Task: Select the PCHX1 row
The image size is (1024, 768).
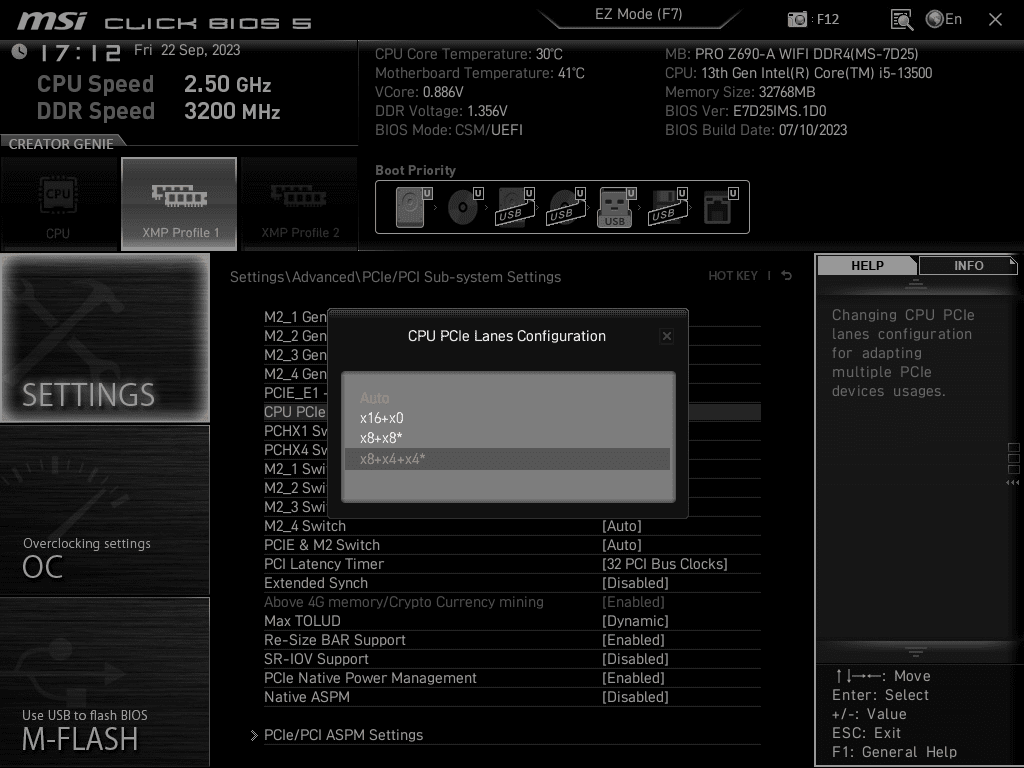Action: pos(295,430)
